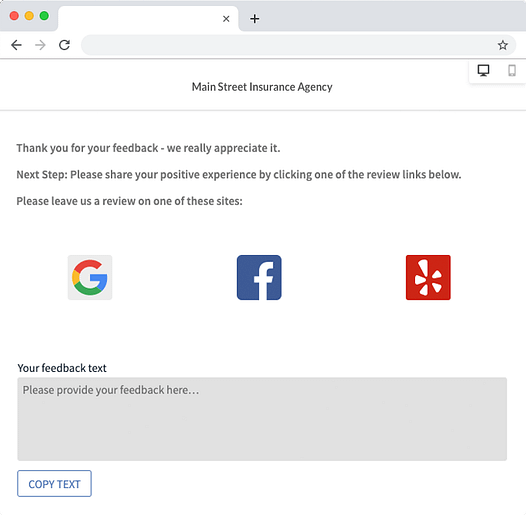Image resolution: width=526 pixels, height=515 pixels.
Task: Click into the feedback text area
Action: [x=262, y=419]
